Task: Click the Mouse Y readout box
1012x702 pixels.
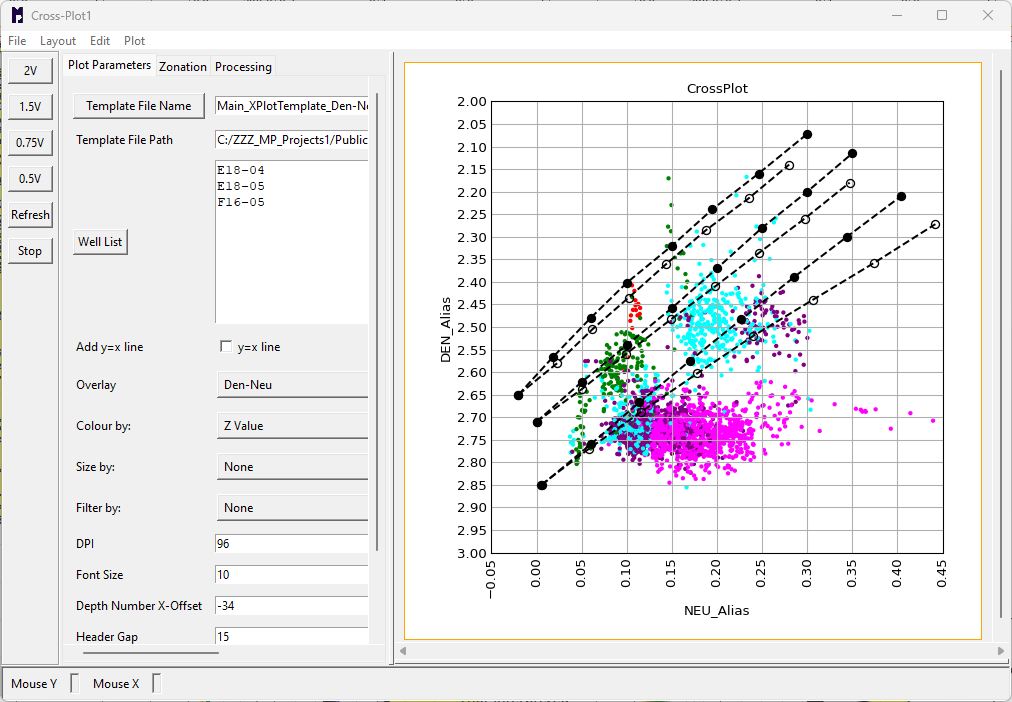Action: pyautogui.click(x=74, y=683)
